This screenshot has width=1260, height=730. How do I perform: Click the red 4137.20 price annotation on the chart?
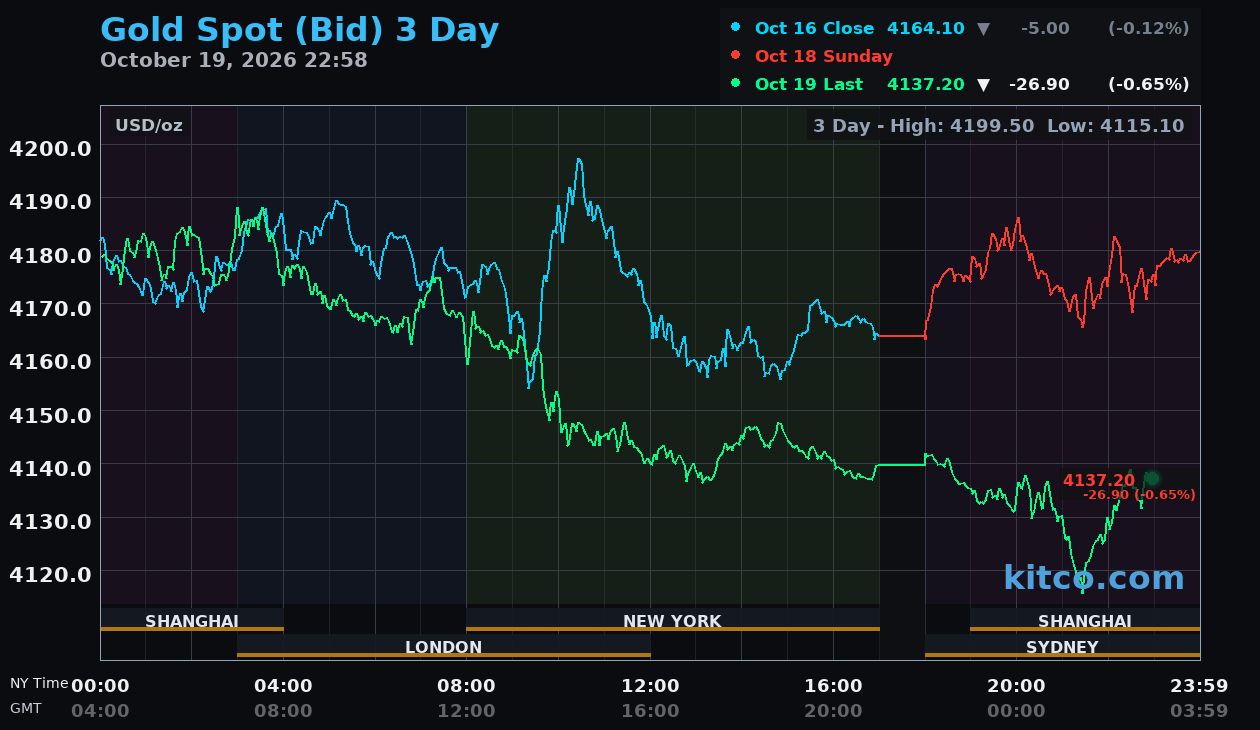pyautogui.click(x=1099, y=480)
